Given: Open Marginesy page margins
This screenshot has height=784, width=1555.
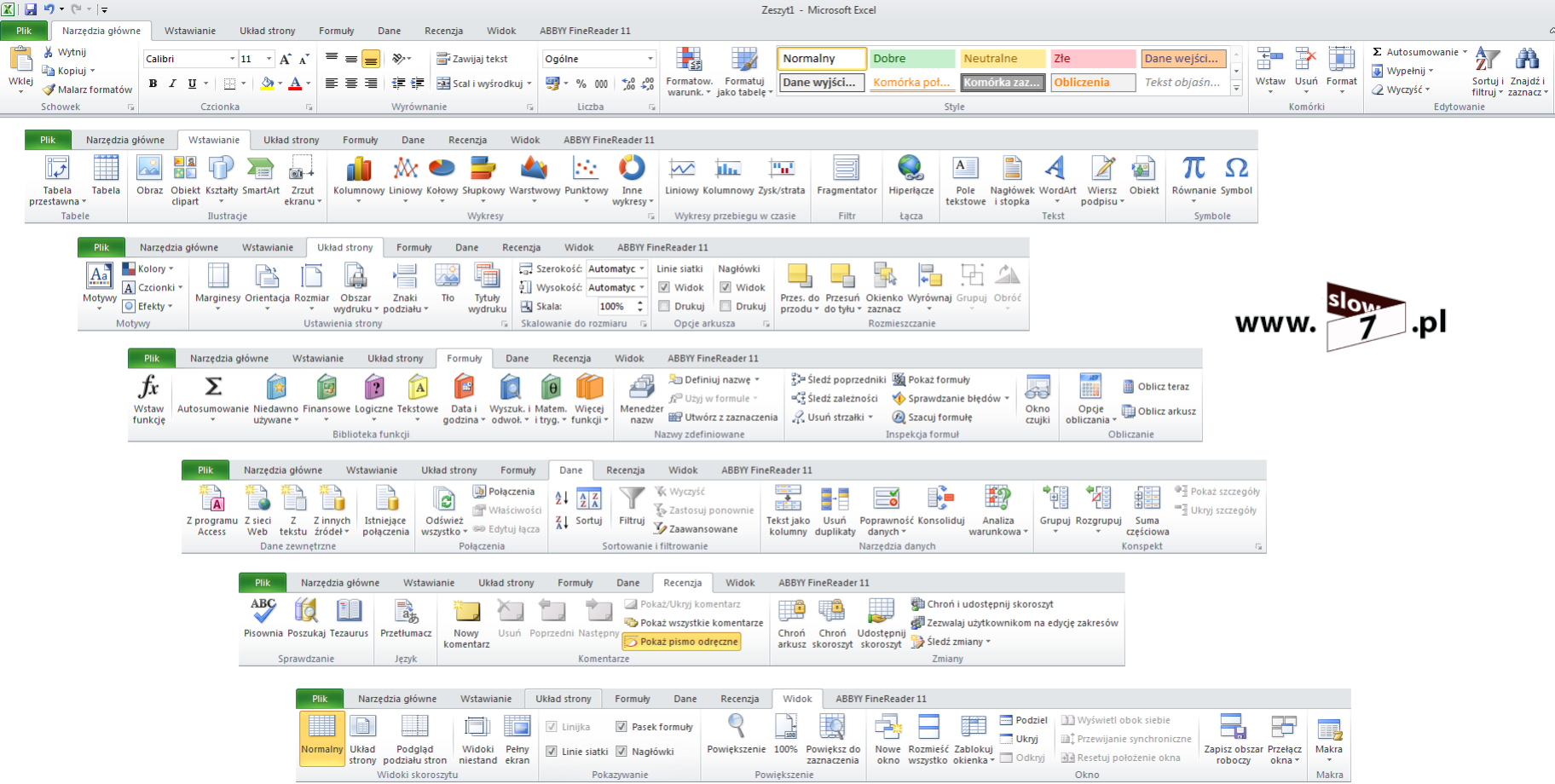Looking at the screenshot, I should click(217, 287).
